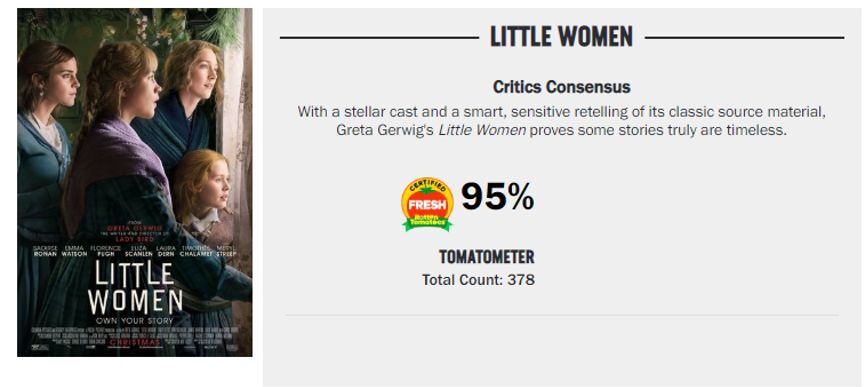
Task: Click the TOMATOMETER label
Action: 487,257
